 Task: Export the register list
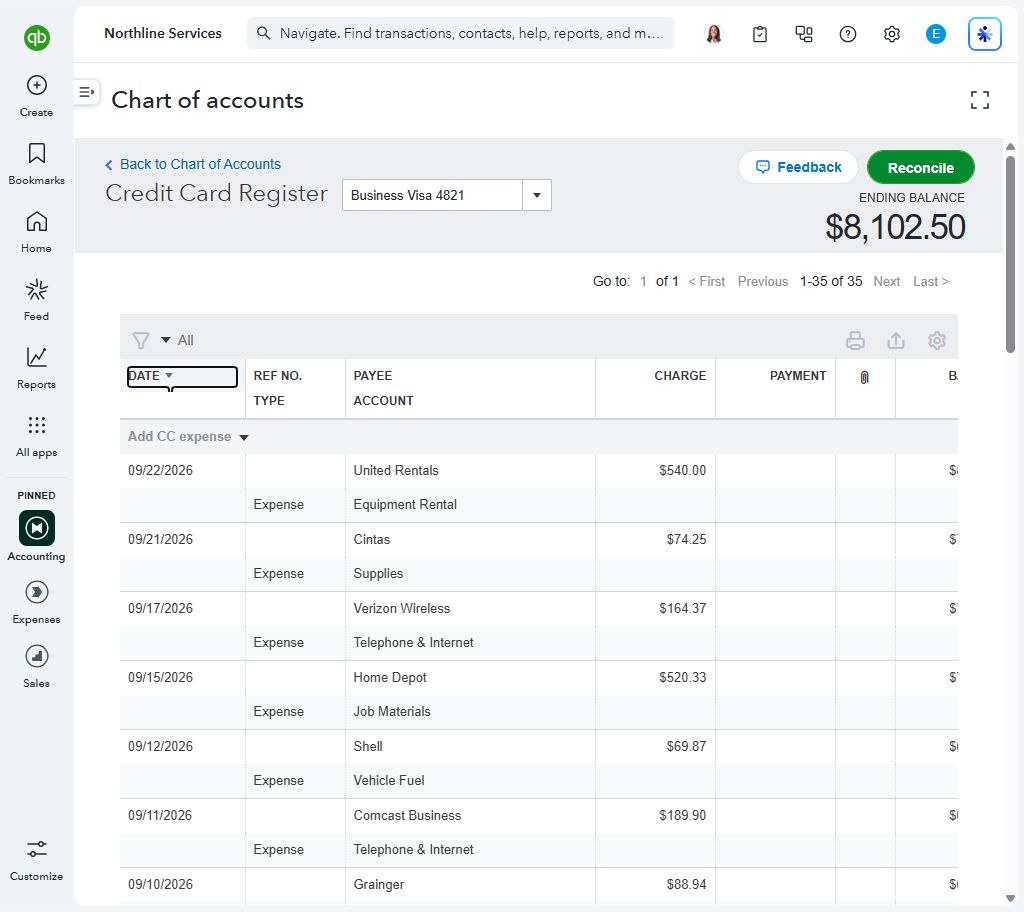coord(896,340)
